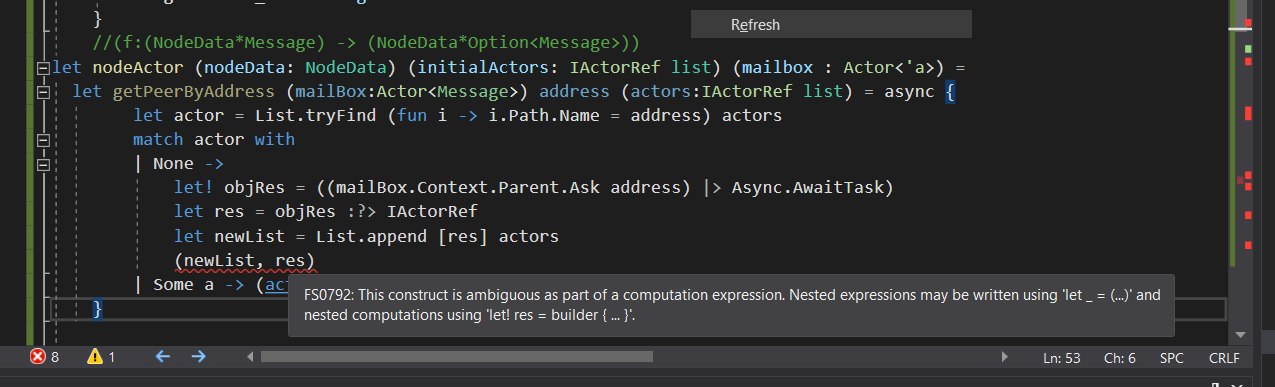The width and height of the screenshot is (1275, 387).
Task: Click the horizontal scrollbar thumb
Action: 456,356
